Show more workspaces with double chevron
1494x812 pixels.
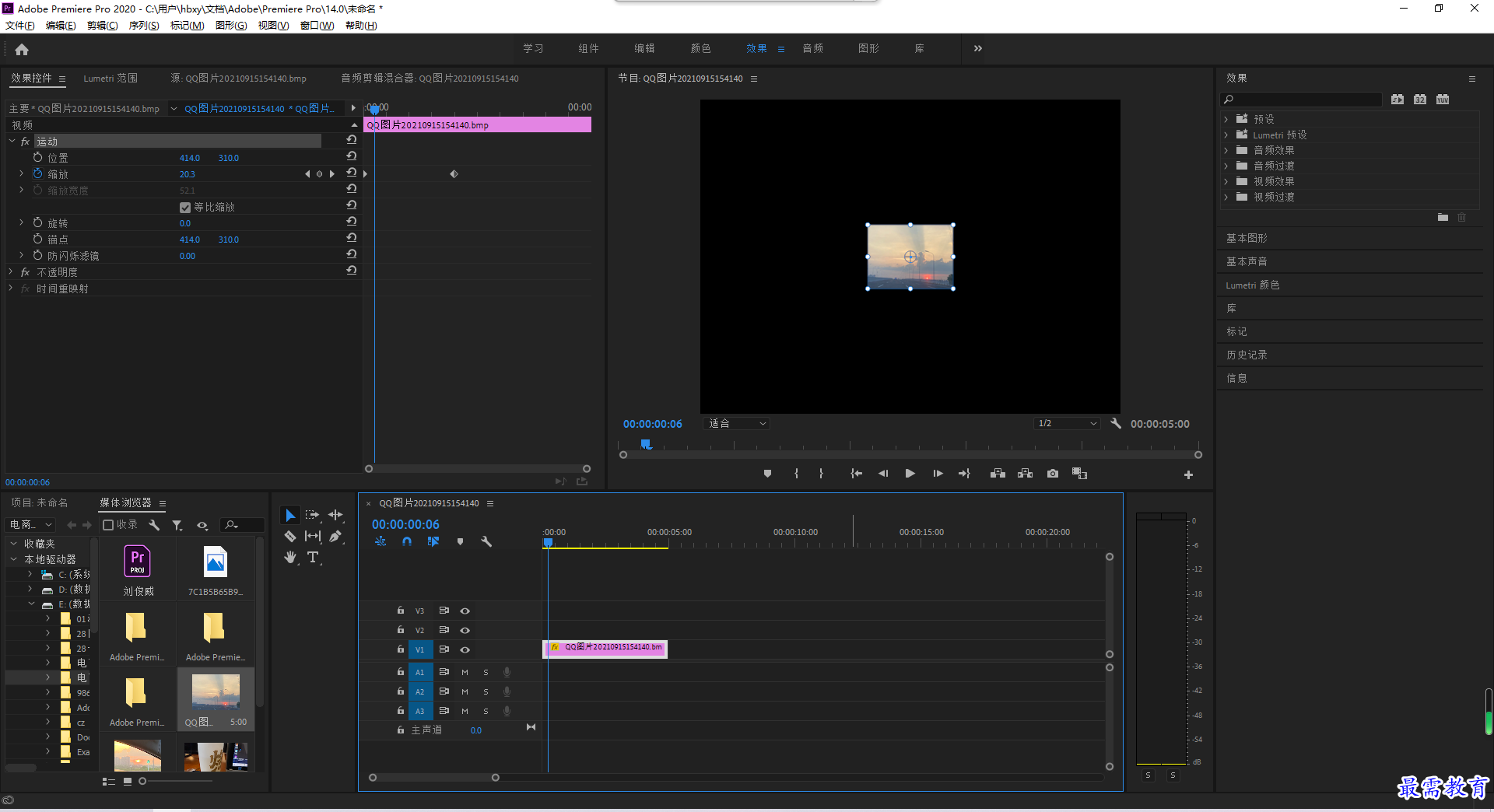(978, 48)
